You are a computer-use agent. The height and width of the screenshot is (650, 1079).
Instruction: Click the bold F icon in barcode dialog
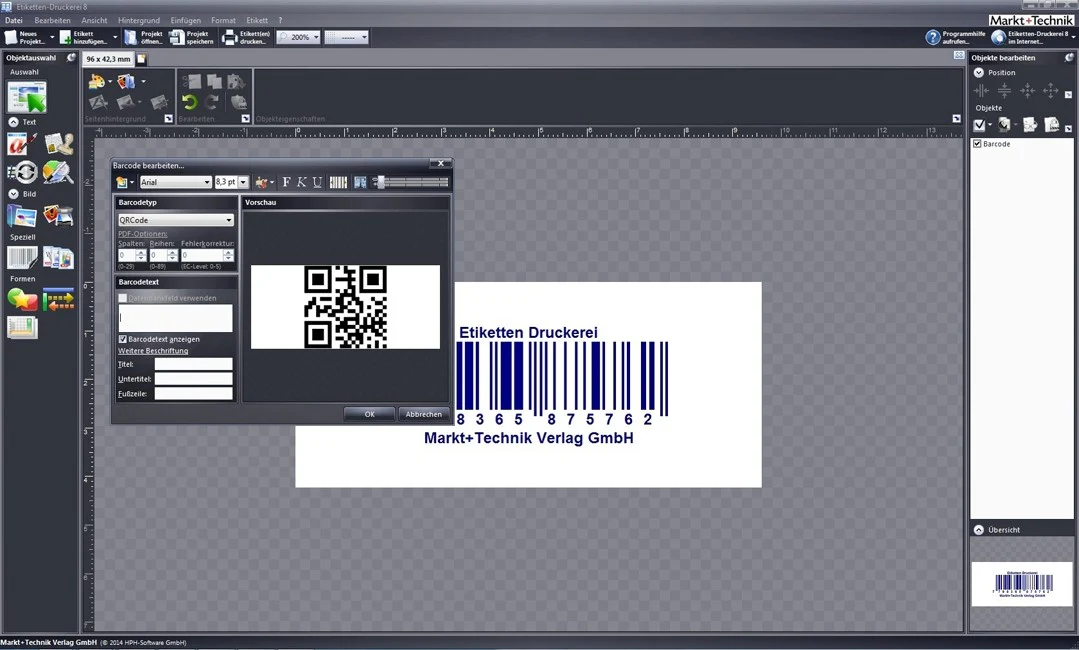pos(286,182)
